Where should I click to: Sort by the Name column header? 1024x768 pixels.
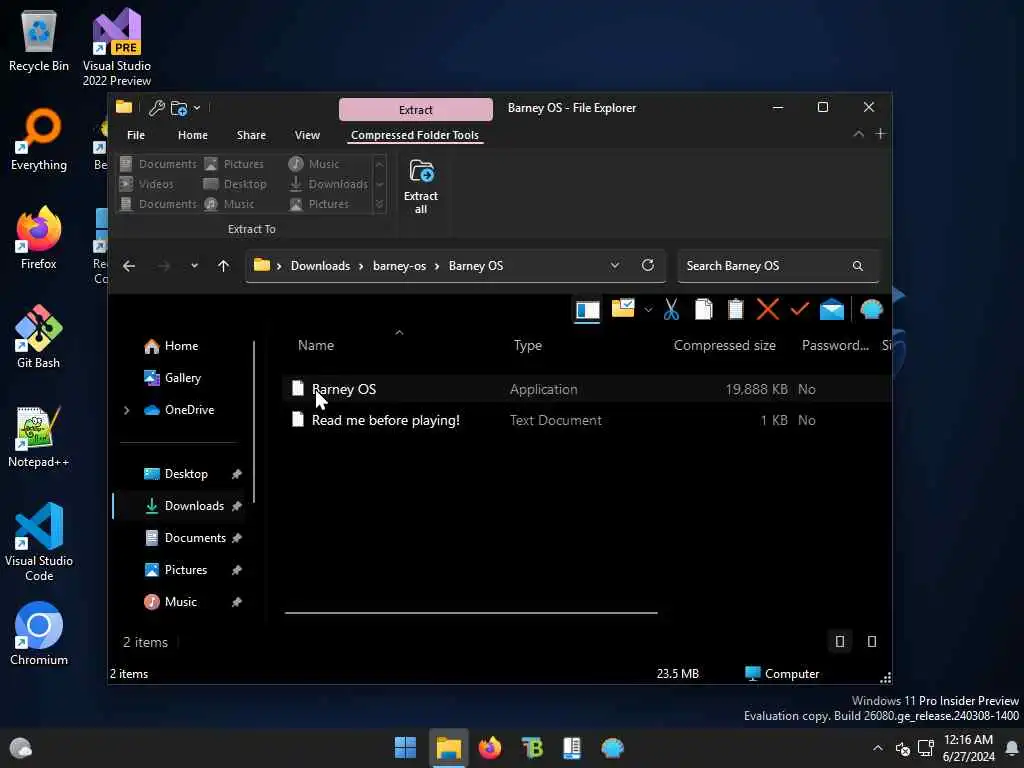[x=316, y=345]
